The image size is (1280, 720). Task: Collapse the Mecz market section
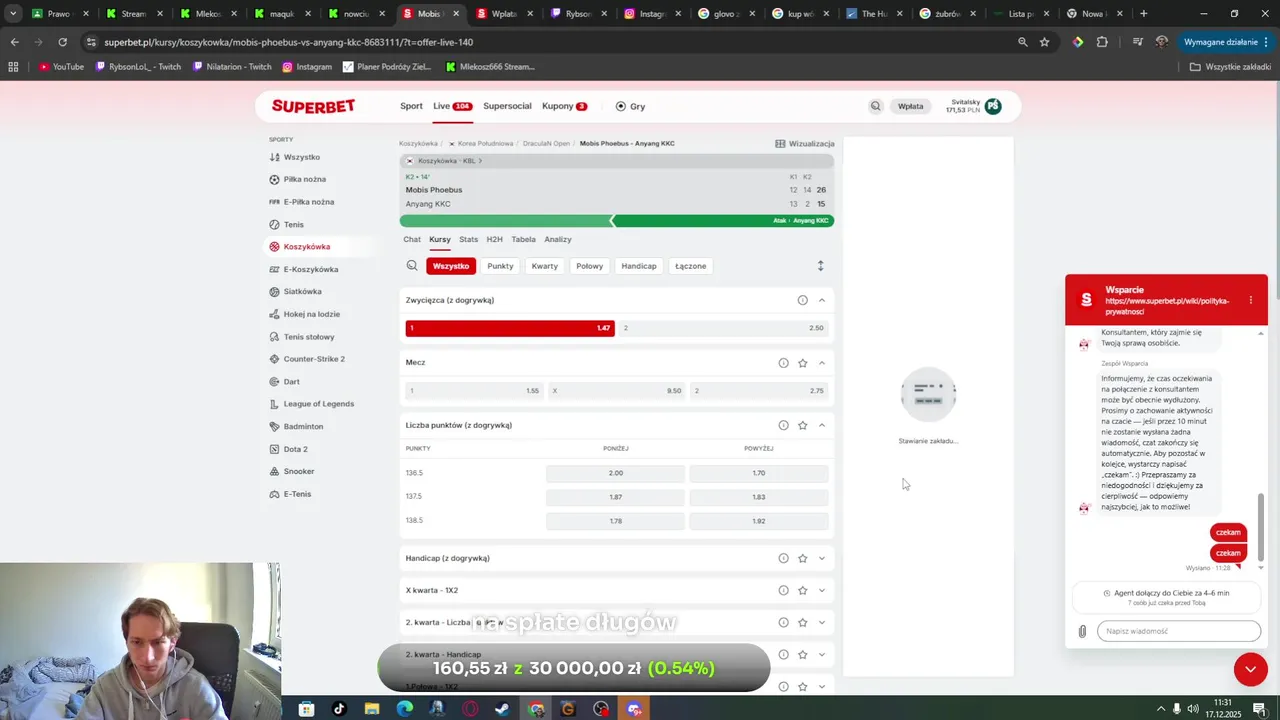(822, 363)
